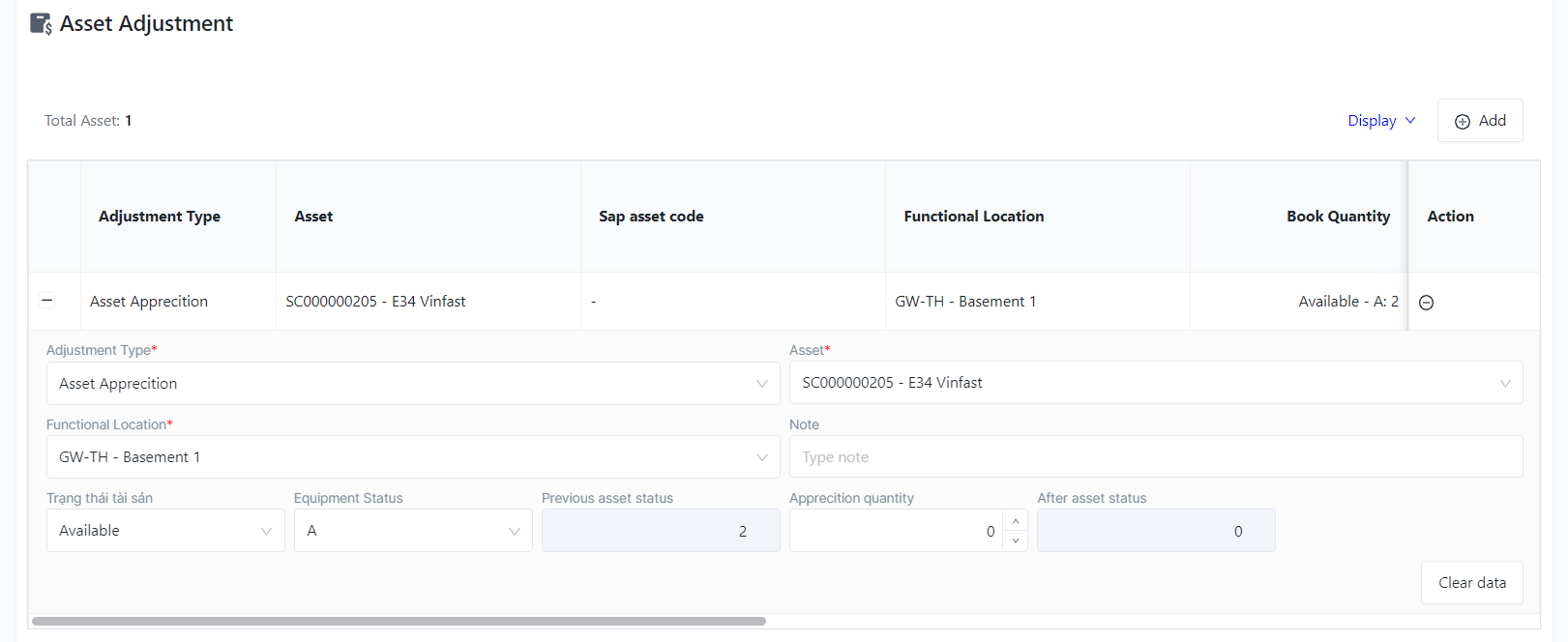Open the Display dropdown
Image resolution: width=1568 pixels, height=642 pixels.
click(1381, 121)
